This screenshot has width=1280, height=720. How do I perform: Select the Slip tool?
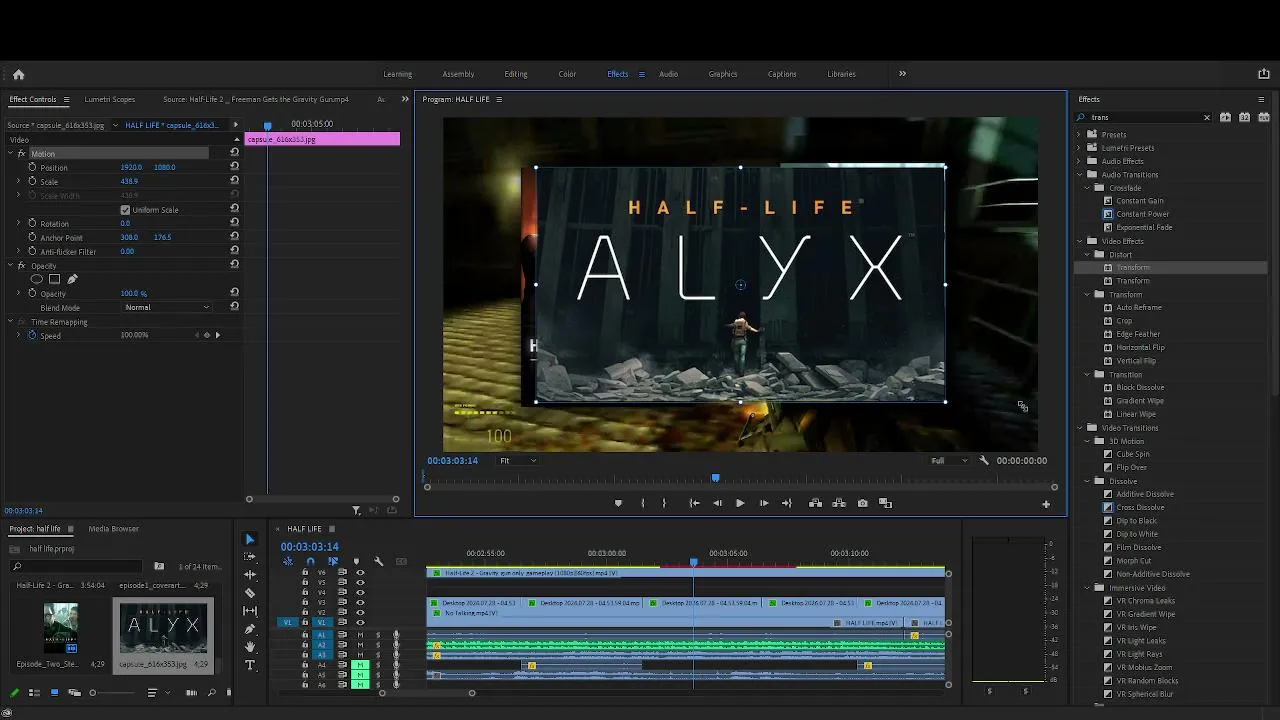[250, 611]
